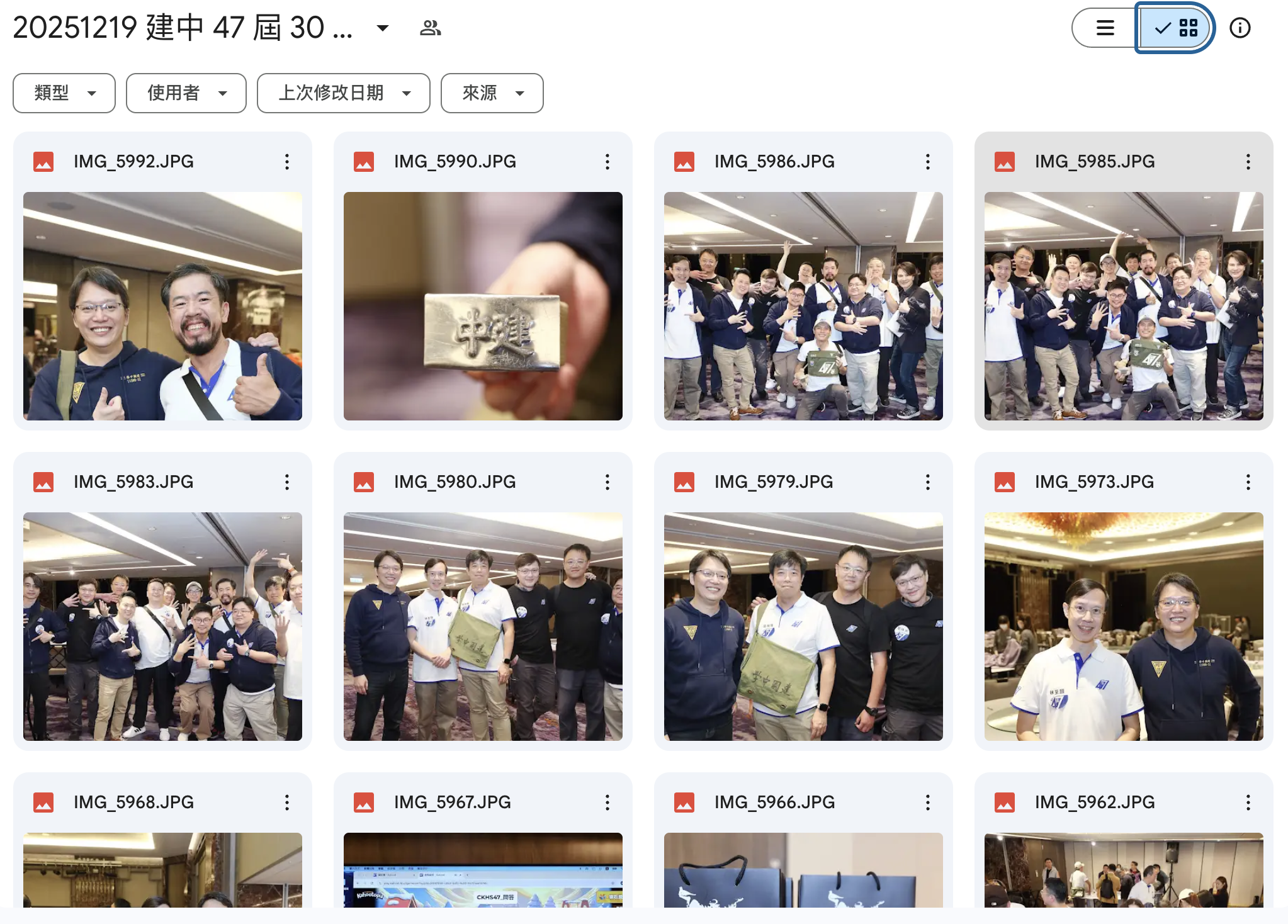Click the three-dot menu of IMG_5967.JPG

607,803
